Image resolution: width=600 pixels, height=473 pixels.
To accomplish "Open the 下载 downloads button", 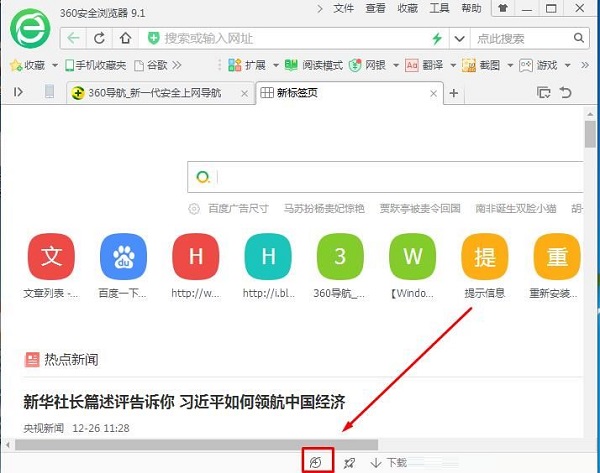I will click(388, 462).
